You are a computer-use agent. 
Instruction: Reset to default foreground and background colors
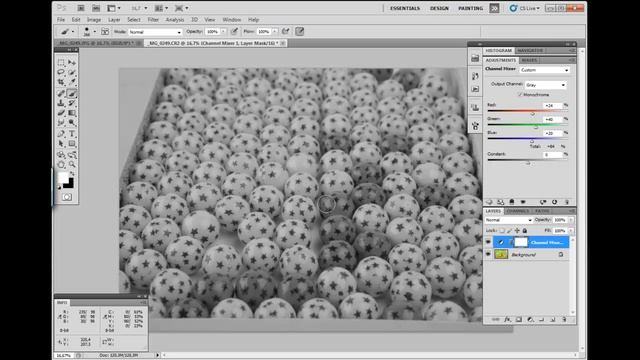click(x=60, y=187)
